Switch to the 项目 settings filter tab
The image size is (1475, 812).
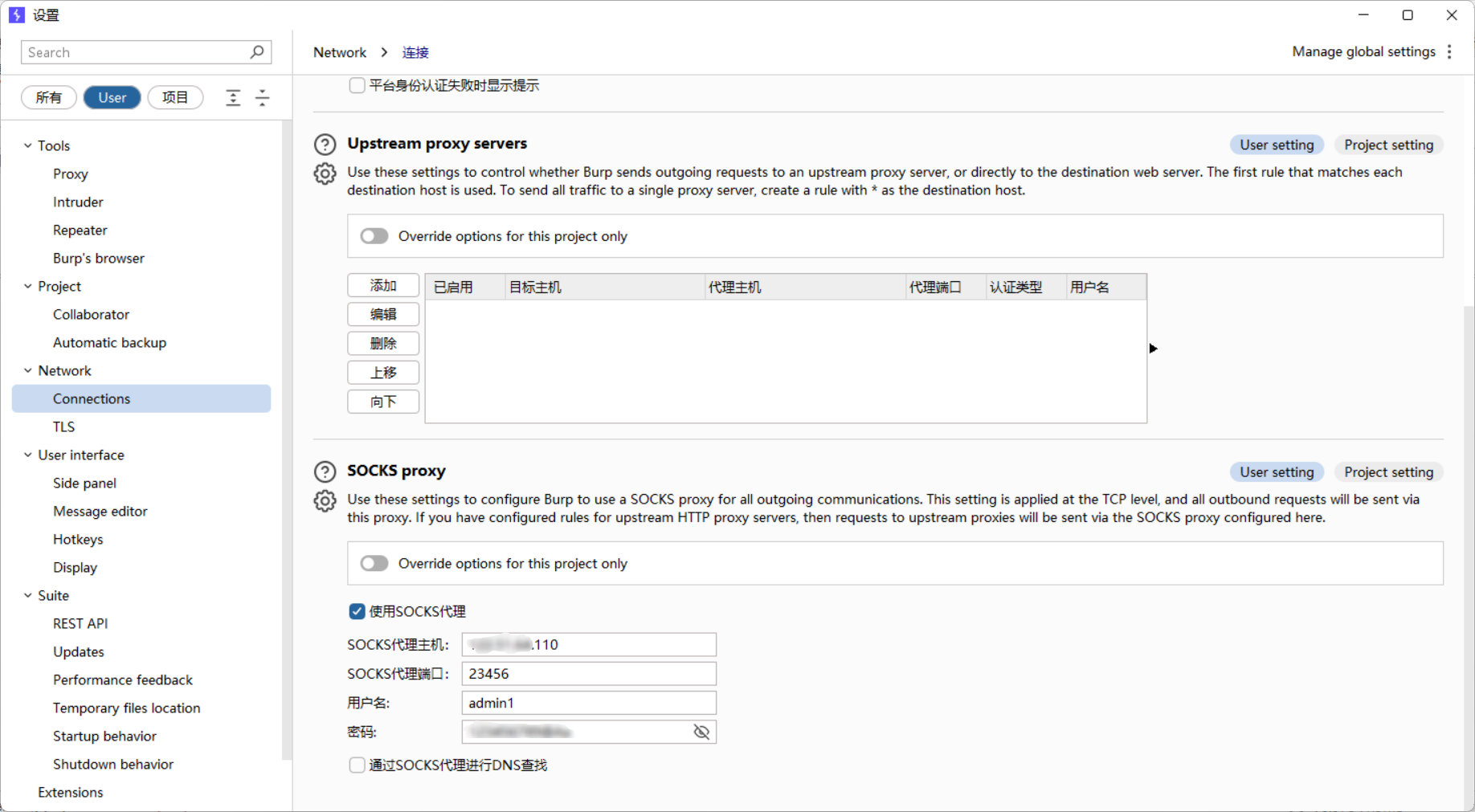tap(175, 98)
